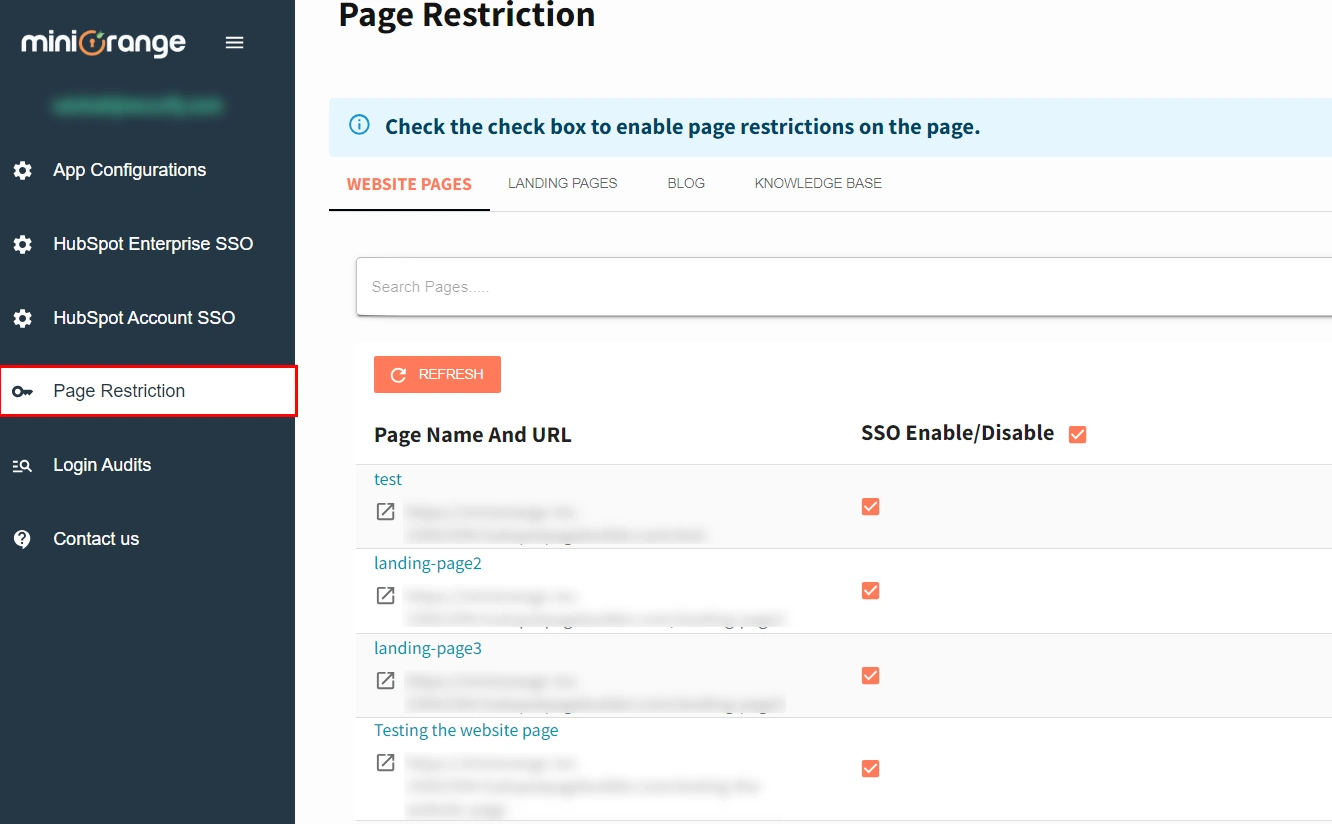Switch to the Knowledge Base tab
This screenshot has width=1332, height=824.
coord(818,183)
